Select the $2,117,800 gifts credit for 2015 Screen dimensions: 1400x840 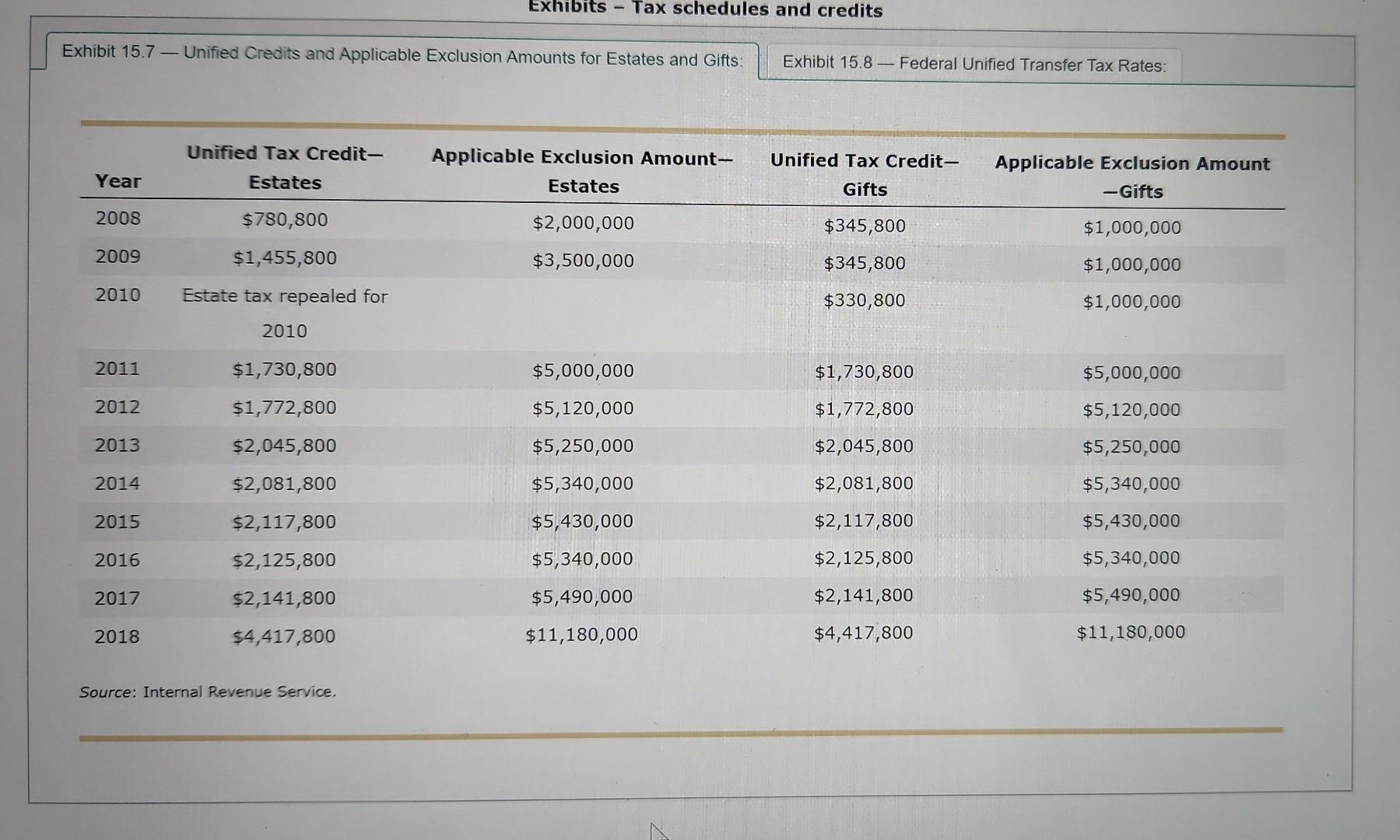pos(864,520)
